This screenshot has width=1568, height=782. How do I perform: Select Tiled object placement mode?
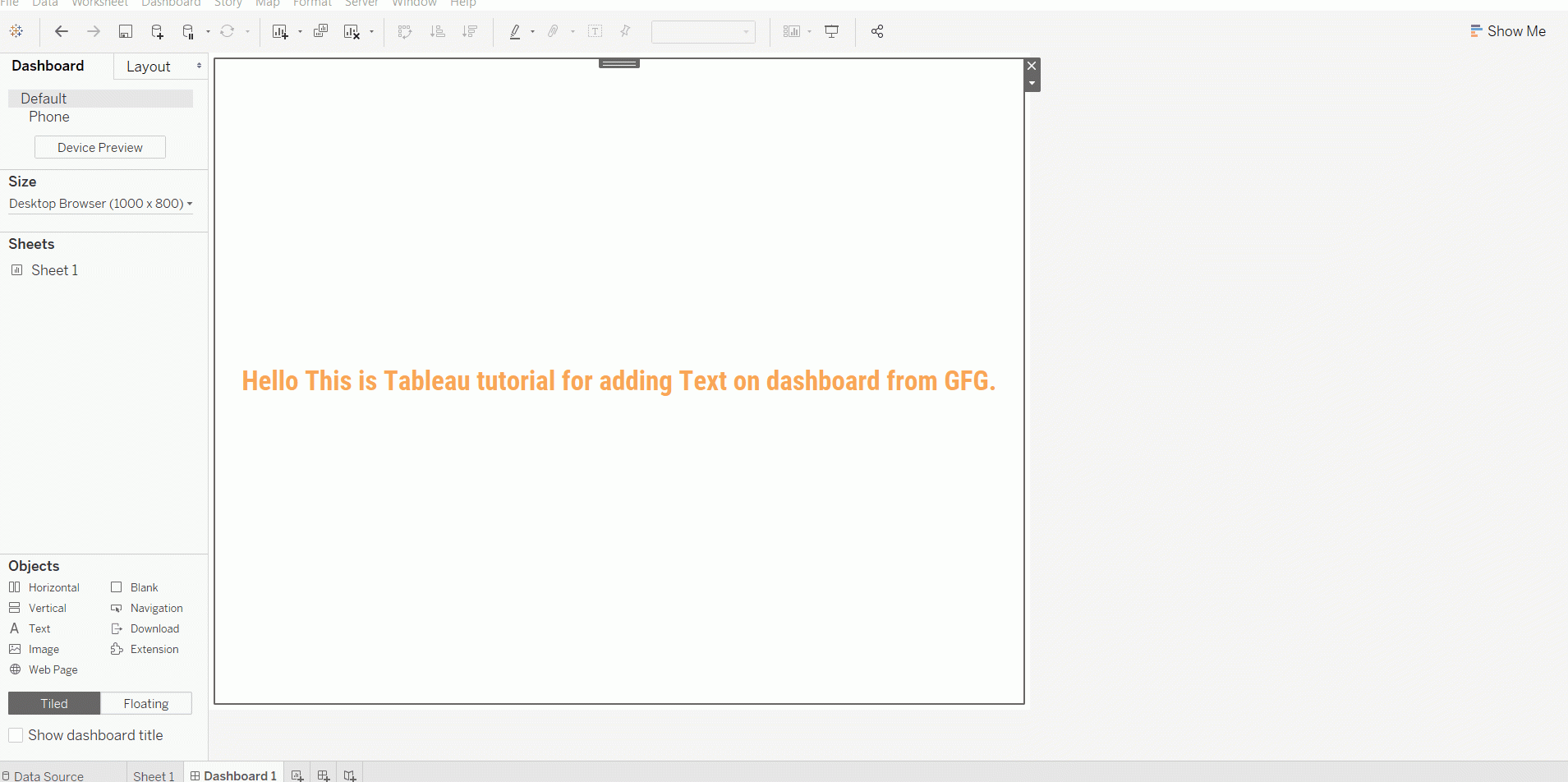point(54,703)
